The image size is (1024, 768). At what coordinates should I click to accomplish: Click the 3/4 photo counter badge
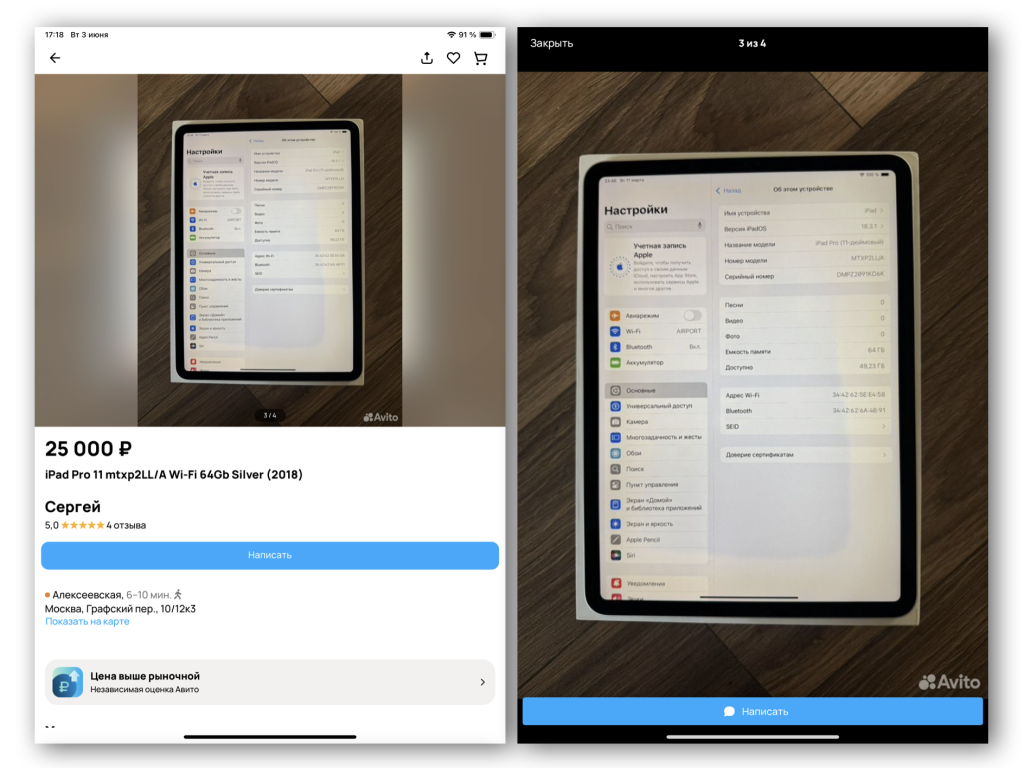point(270,415)
